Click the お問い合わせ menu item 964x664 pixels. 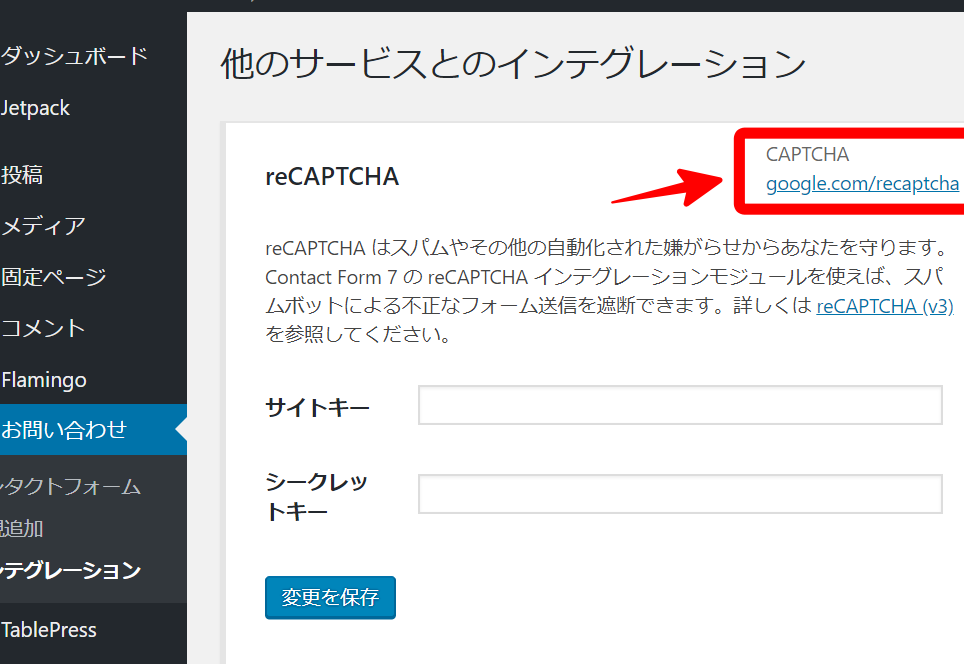click(64, 430)
